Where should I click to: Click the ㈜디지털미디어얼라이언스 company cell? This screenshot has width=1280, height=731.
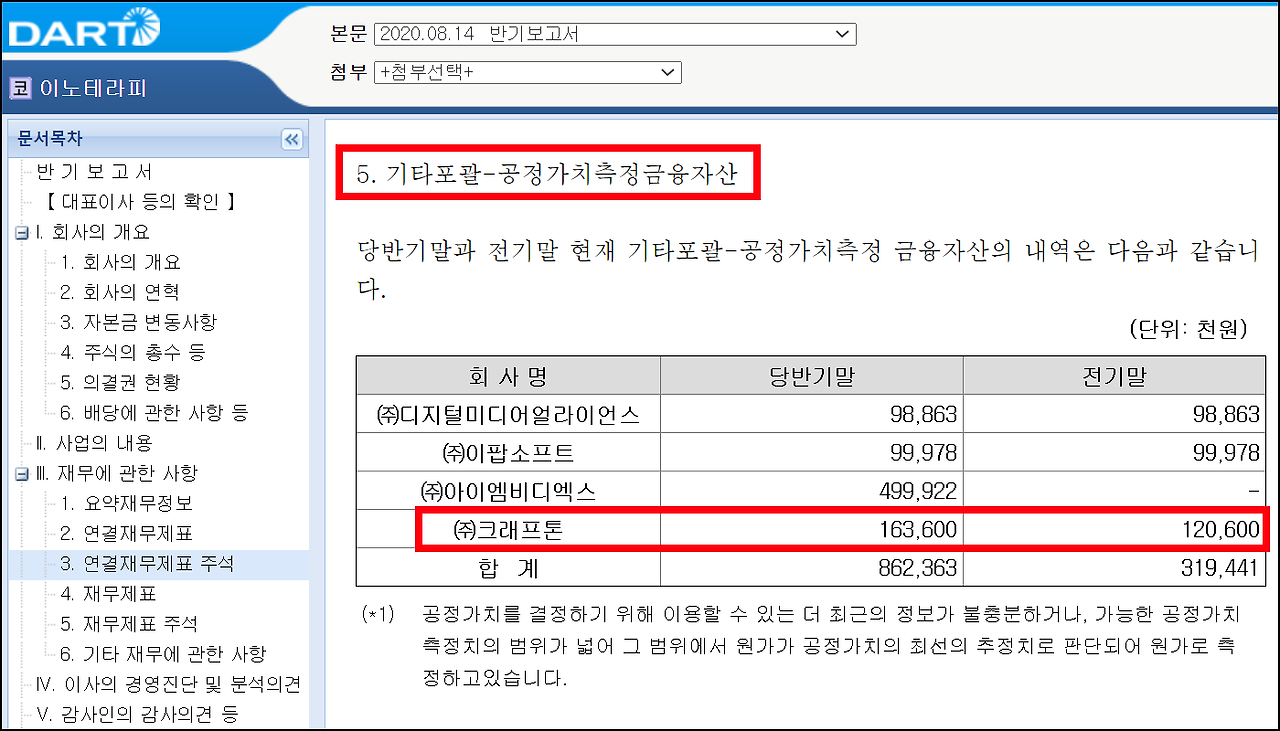point(508,414)
